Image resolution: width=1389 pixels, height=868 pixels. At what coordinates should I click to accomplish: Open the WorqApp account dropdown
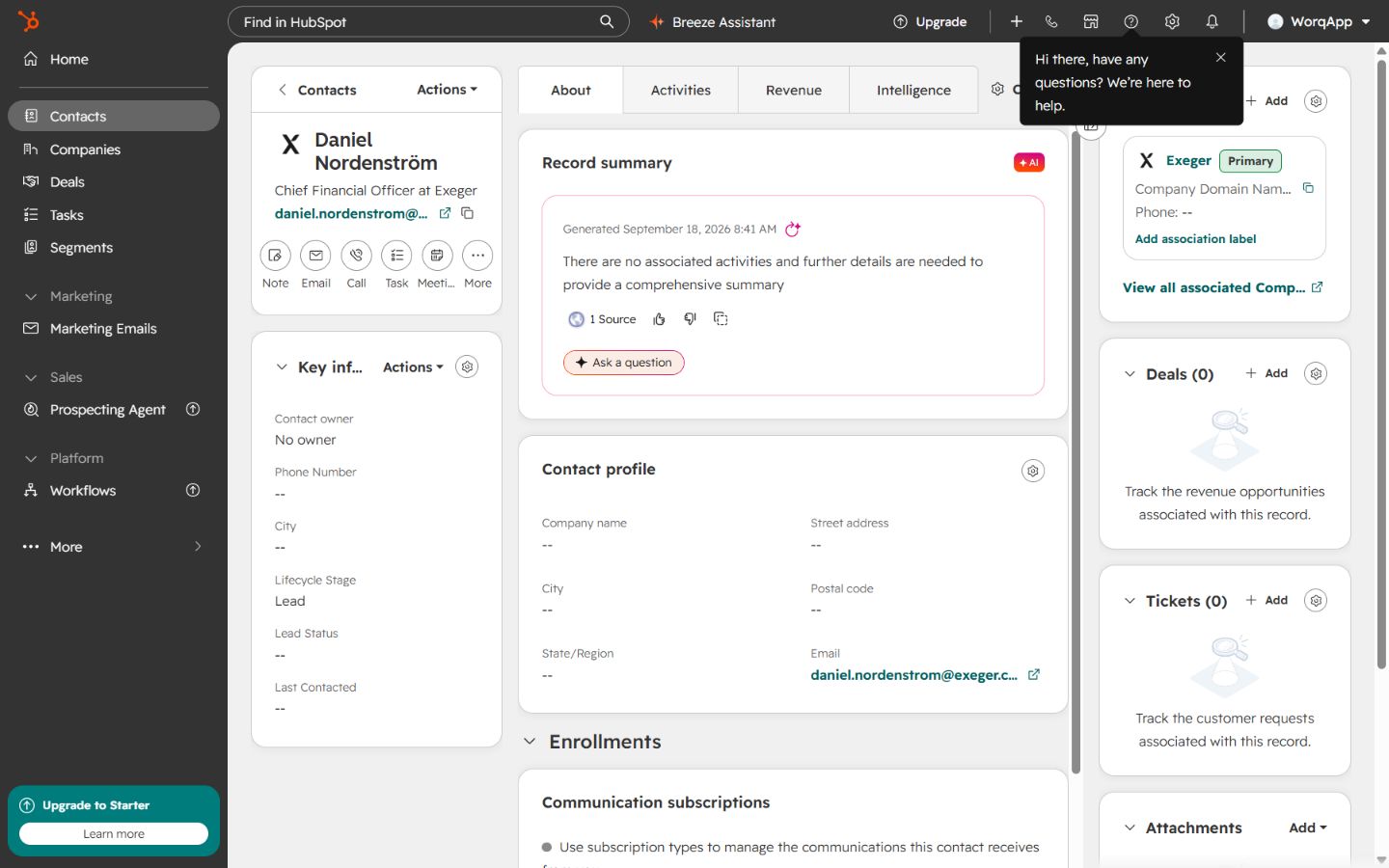(1319, 21)
